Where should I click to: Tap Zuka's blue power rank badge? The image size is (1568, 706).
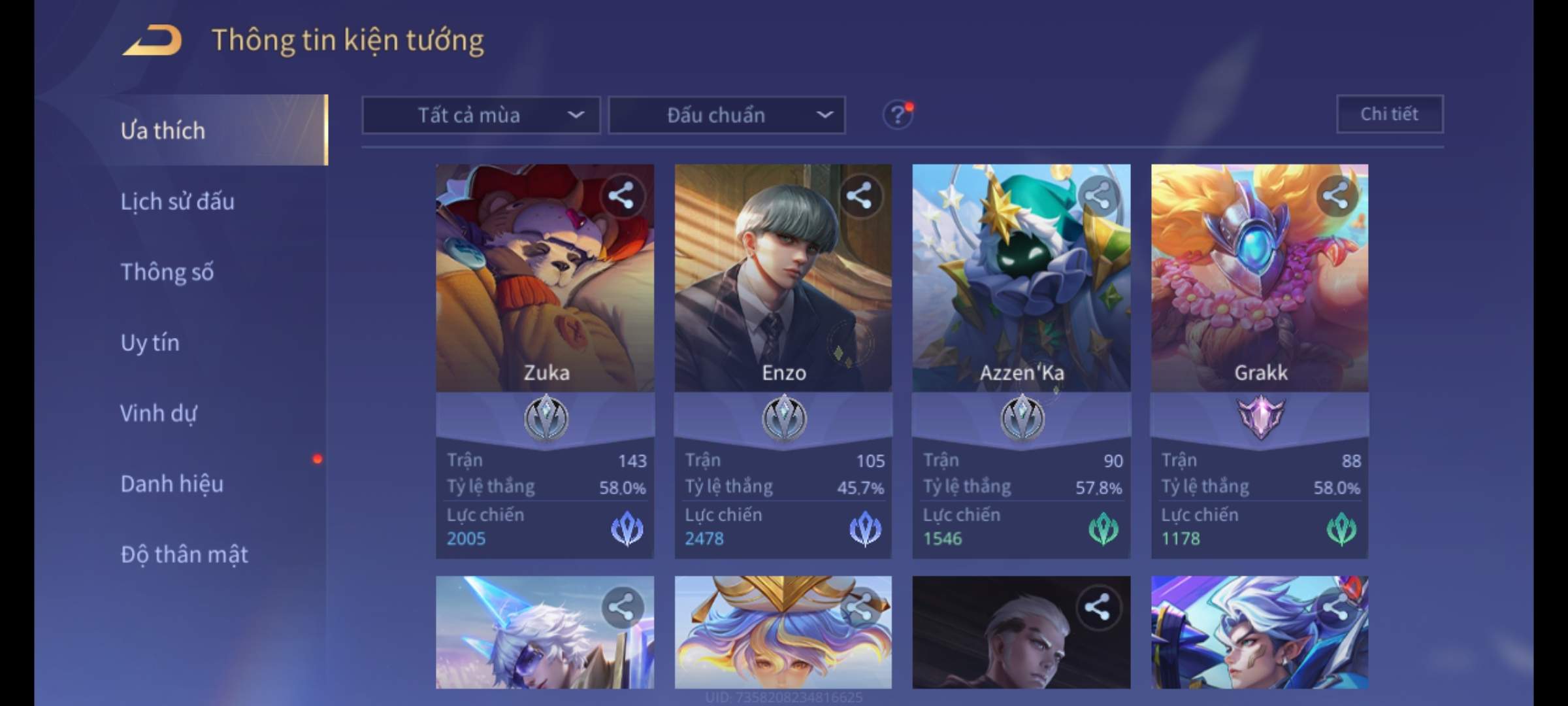[627, 529]
